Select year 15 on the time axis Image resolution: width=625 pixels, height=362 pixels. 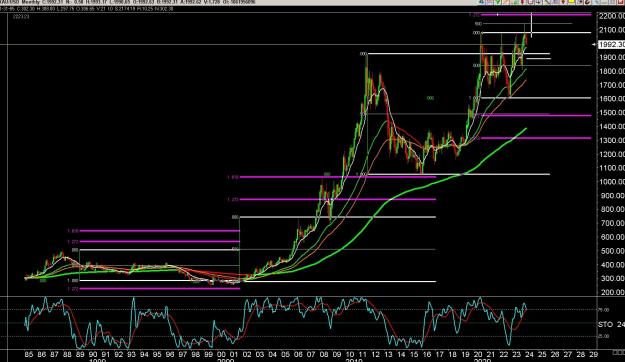coord(414,354)
